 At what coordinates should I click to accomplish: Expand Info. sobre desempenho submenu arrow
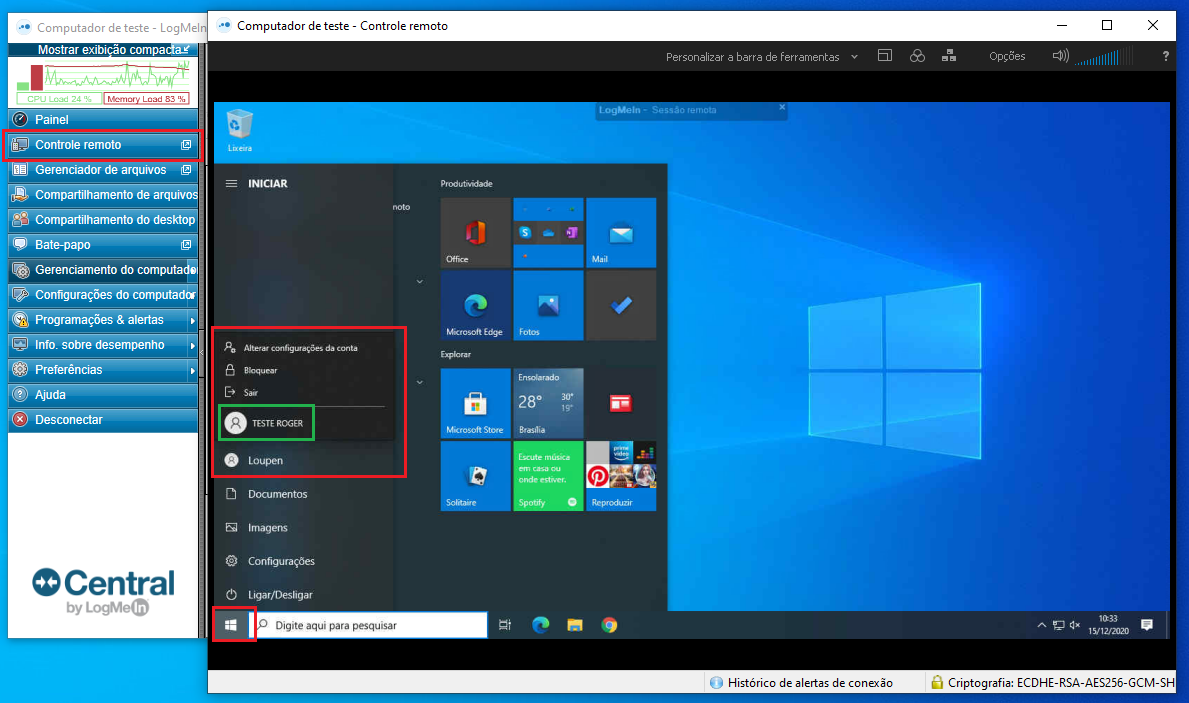coord(192,346)
